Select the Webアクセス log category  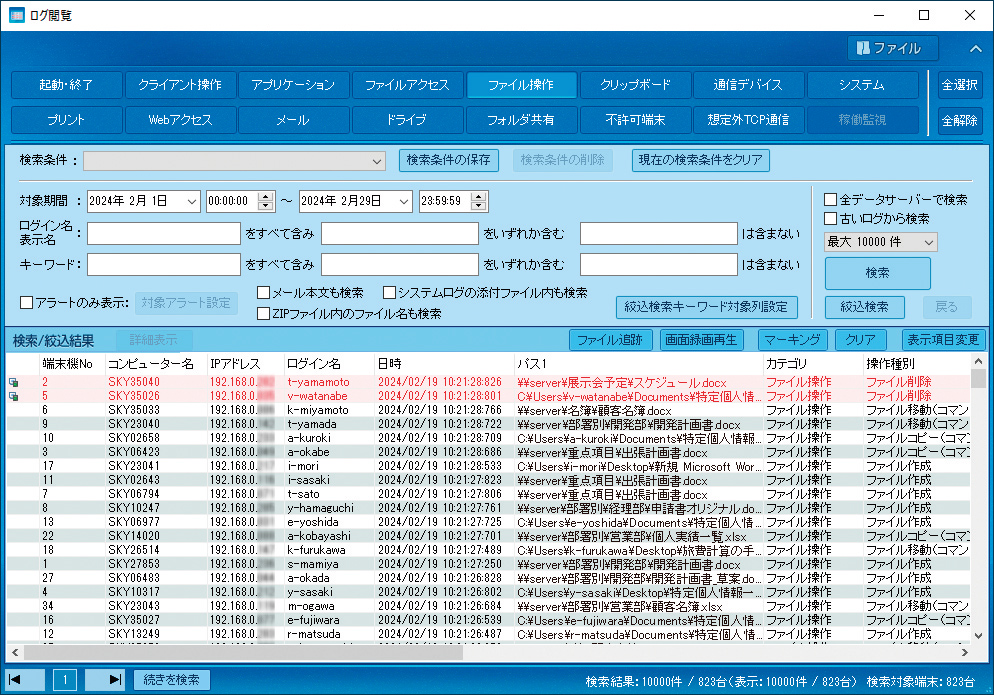[x=180, y=120]
